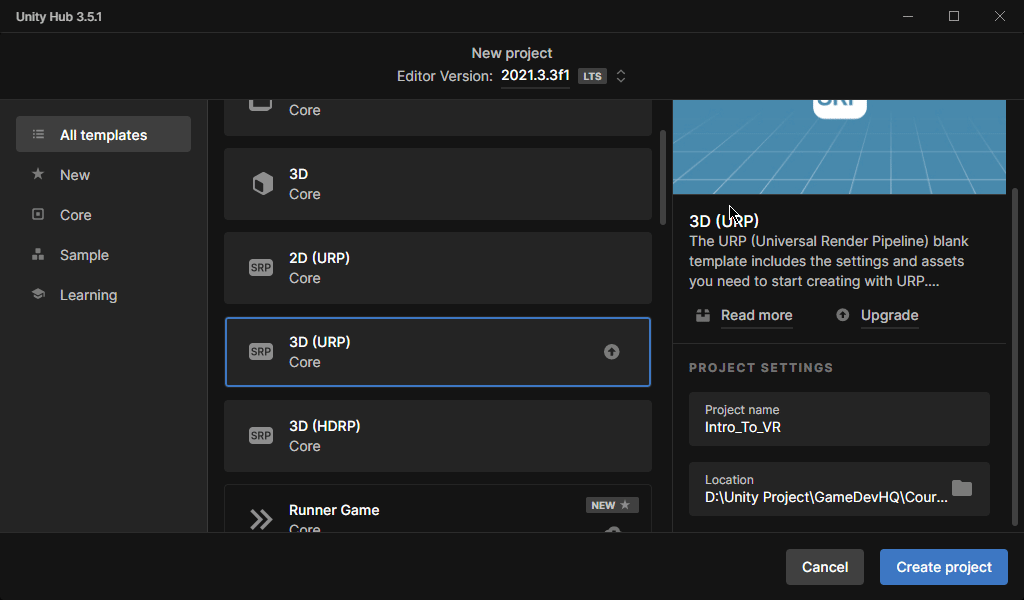This screenshot has height=600, width=1024.
Task: Open the Read more link
Action: (x=756, y=315)
